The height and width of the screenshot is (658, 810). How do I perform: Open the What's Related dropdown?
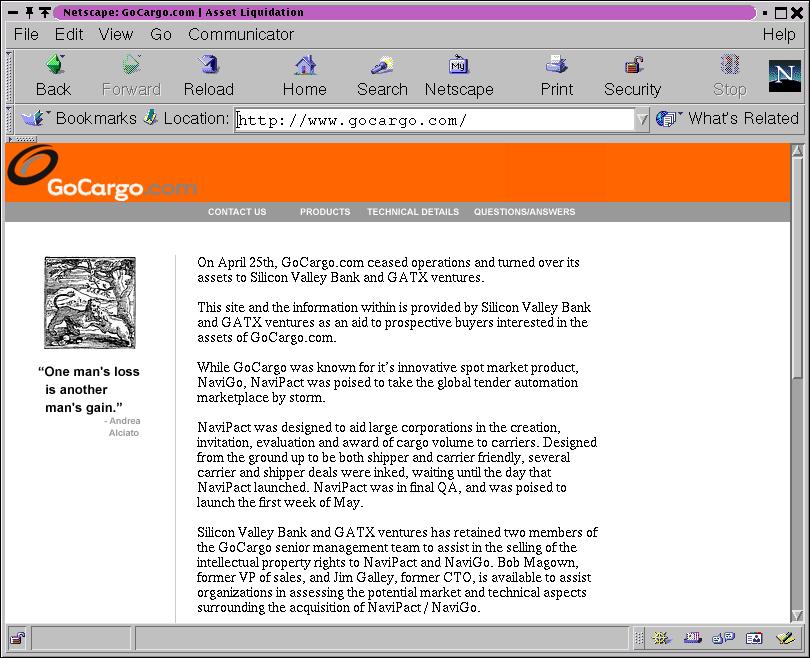[728, 118]
